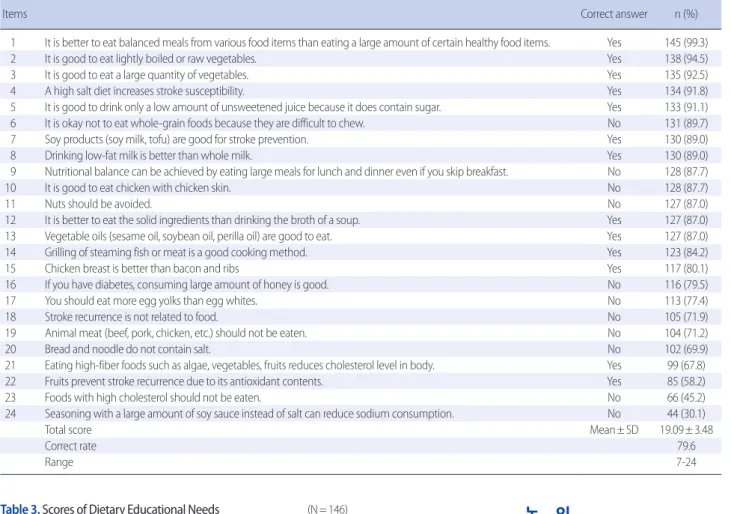
Task: Click 'Soy products (soy milk, tofu) are good for stroke prevention.'
Action: 176,139
